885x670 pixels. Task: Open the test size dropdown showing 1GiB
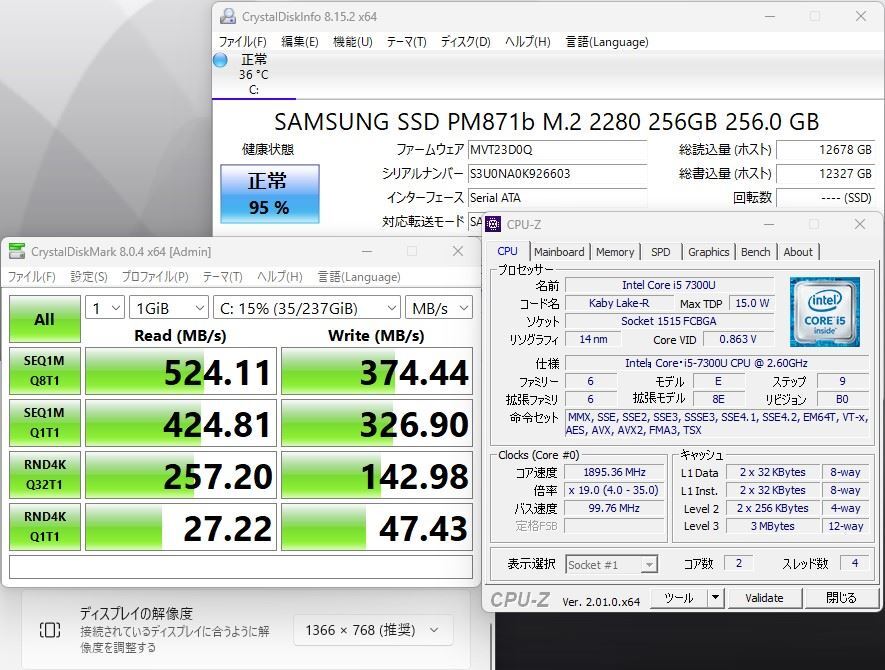point(169,308)
